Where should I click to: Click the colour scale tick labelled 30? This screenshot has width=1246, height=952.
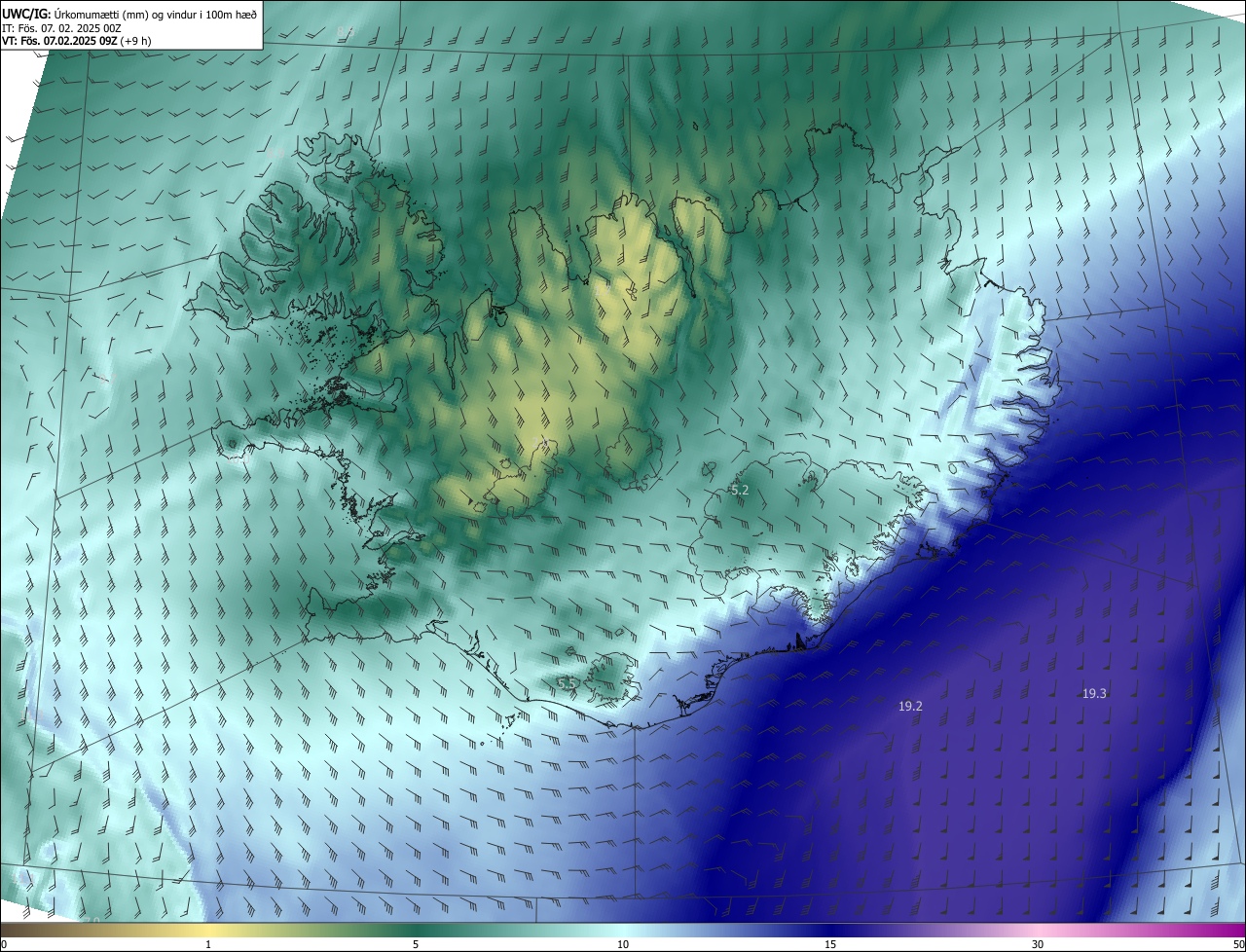pos(1038,944)
